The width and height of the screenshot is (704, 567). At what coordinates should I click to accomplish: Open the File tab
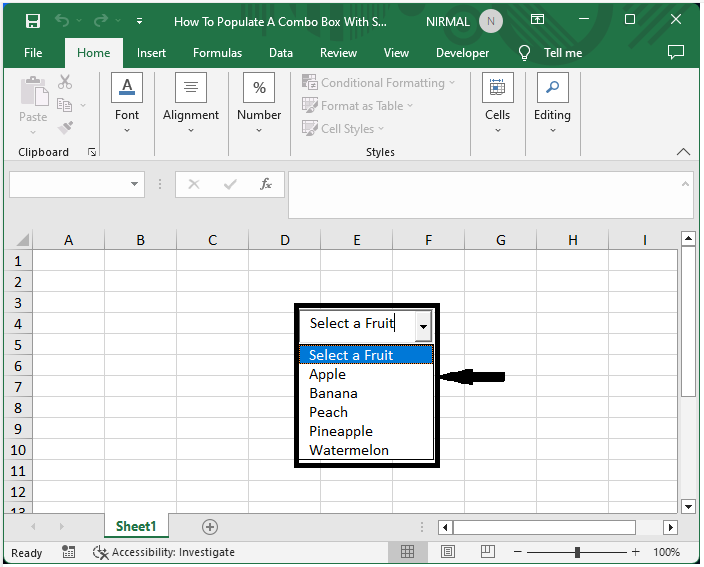33,53
